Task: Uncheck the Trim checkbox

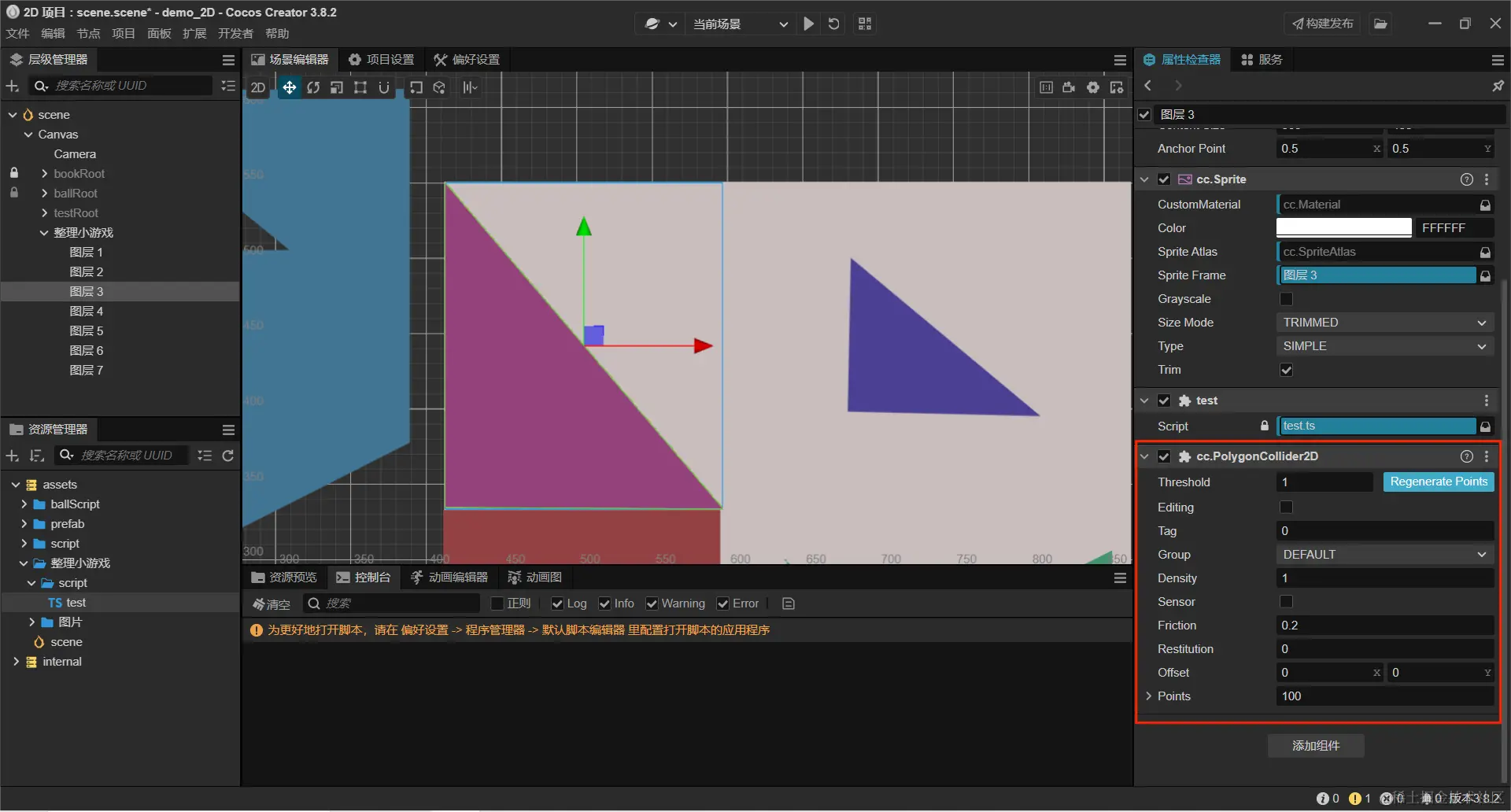Action: 1287,370
